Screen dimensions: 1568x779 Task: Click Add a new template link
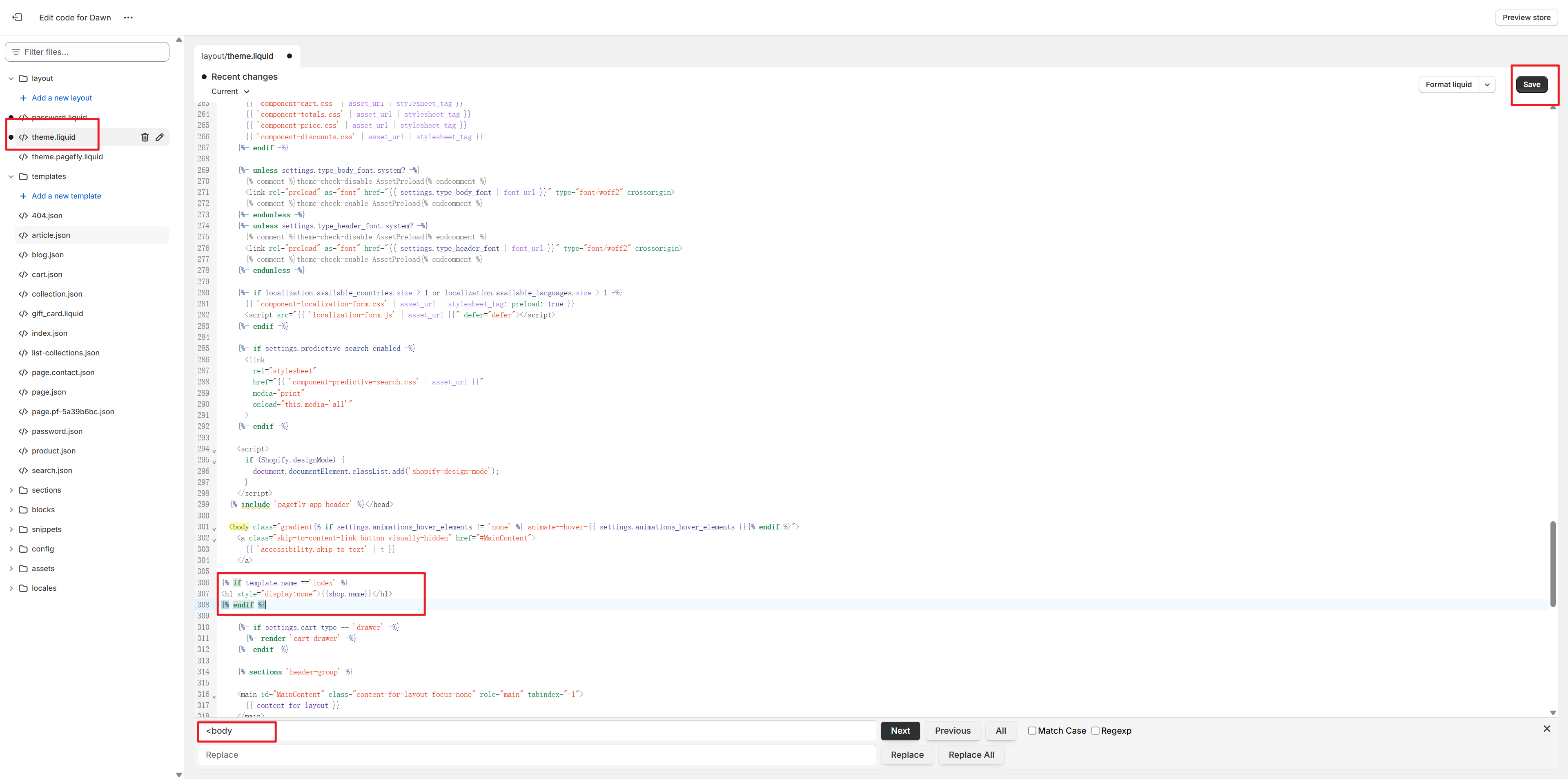66,196
